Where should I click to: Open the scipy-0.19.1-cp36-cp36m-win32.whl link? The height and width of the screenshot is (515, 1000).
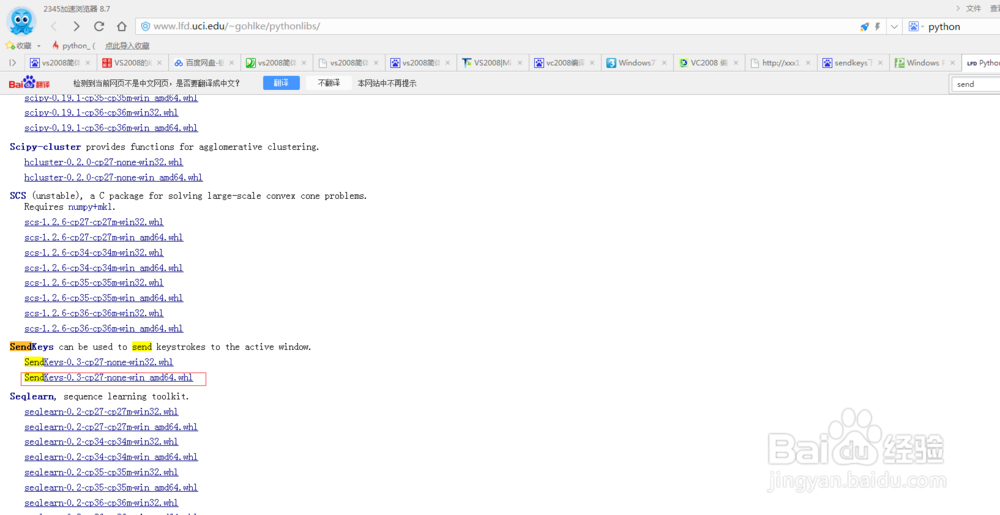[101, 113]
